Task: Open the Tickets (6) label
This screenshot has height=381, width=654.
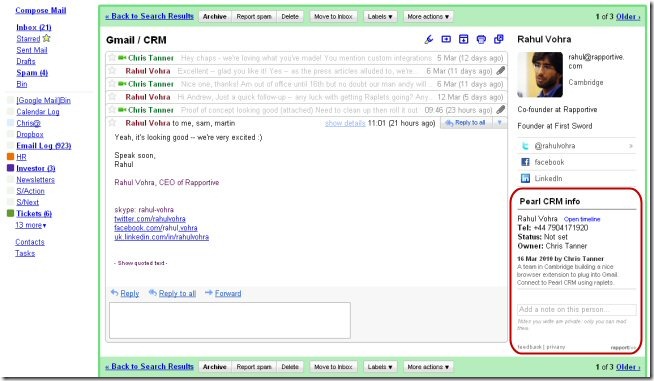Action: point(34,213)
